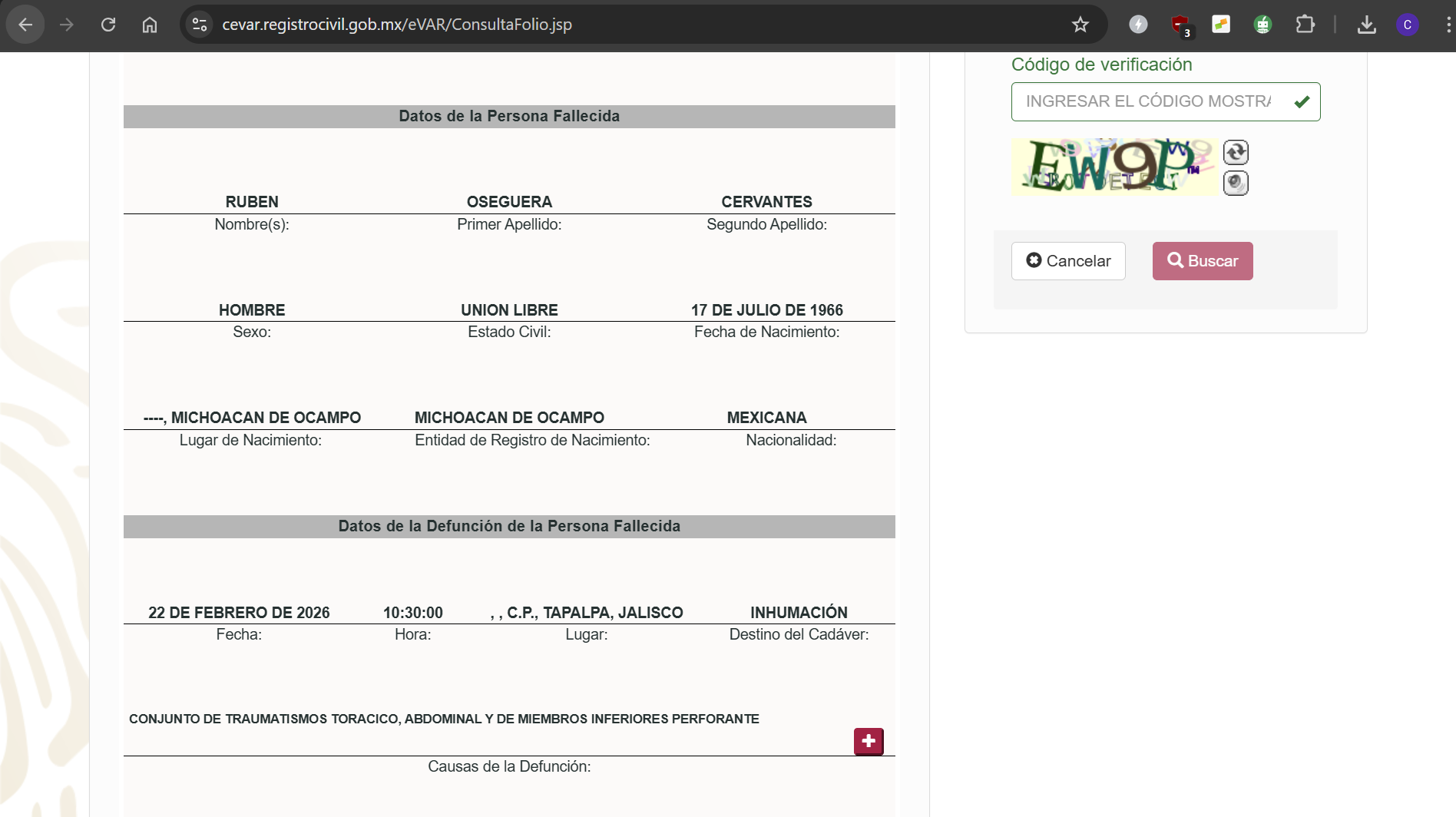
Task: Open the browser home page
Action: point(150,25)
